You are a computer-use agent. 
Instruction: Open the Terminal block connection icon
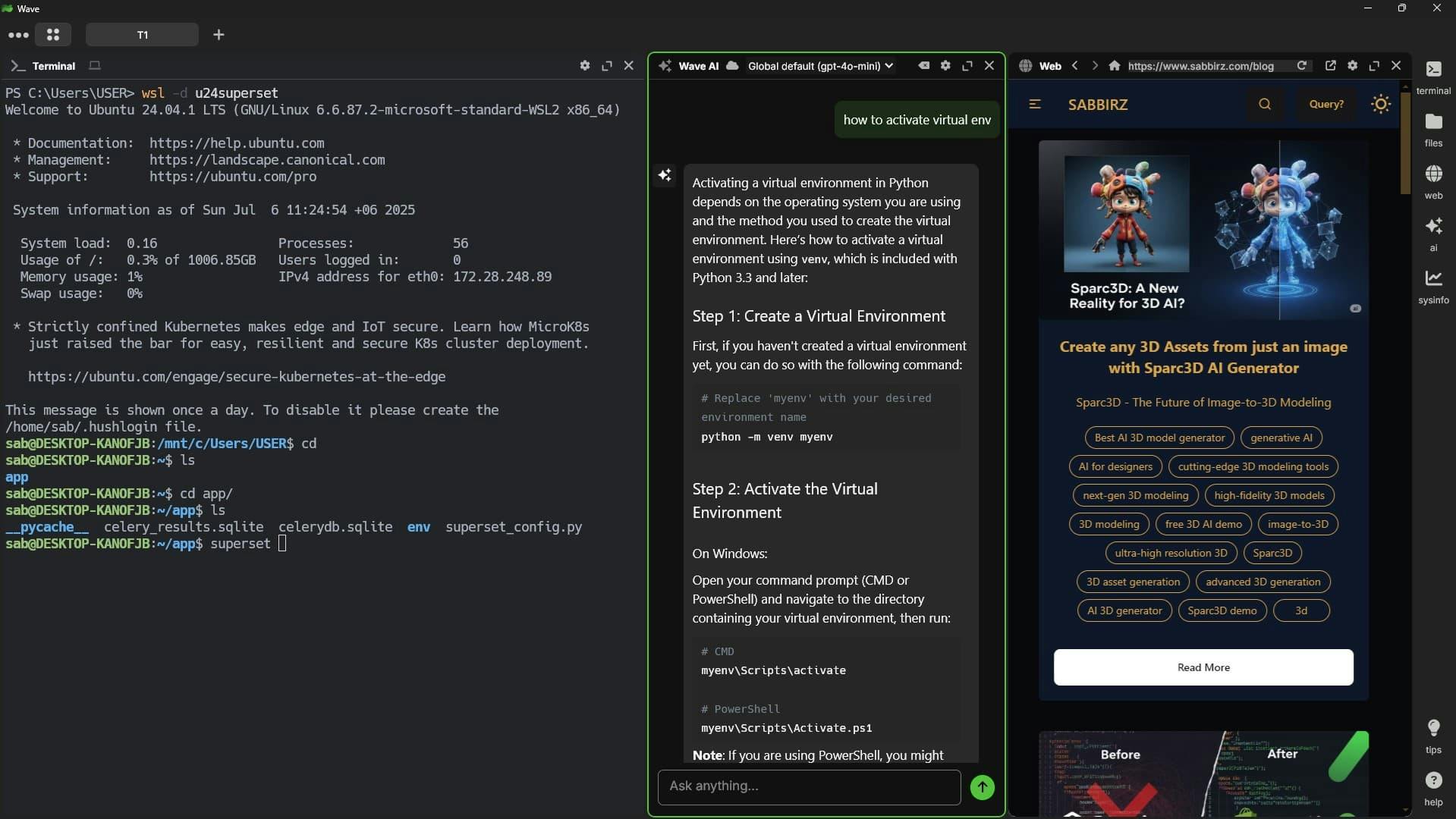coord(95,66)
